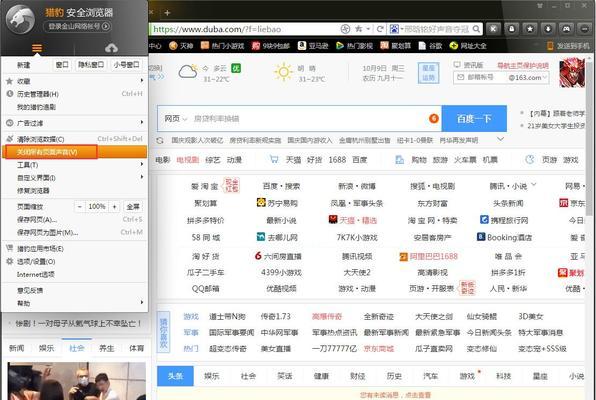Click the address bar URL field
Viewport: 596px width, 400px height.
pyautogui.click(x=243, y=29)
